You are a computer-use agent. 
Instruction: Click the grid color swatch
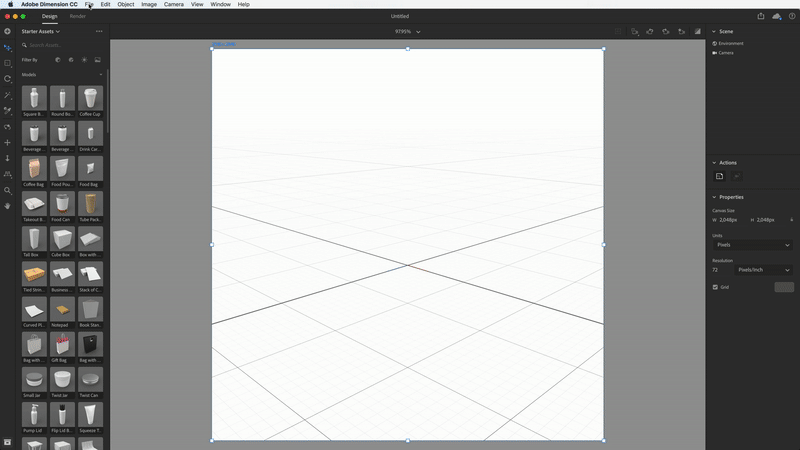click(x=784, y=287)
